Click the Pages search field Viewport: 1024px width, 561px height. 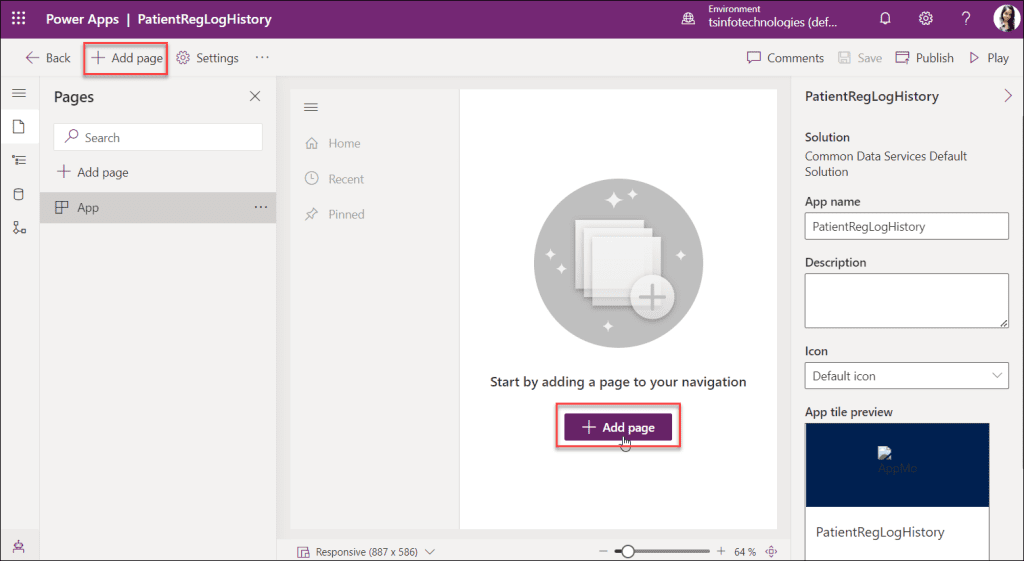coord(158,137)
